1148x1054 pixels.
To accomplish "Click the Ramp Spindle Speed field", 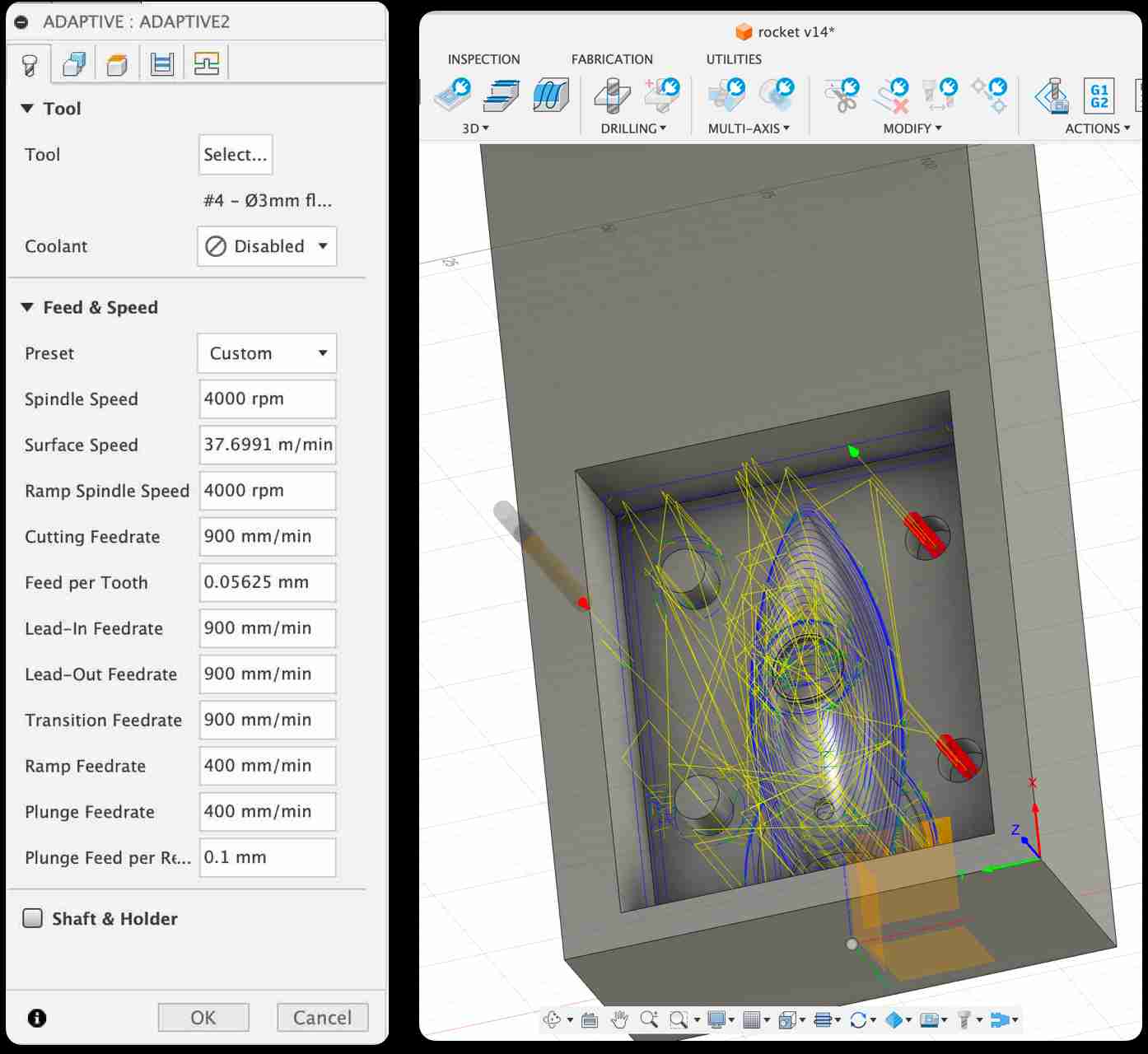I will (x=268, y=491).
